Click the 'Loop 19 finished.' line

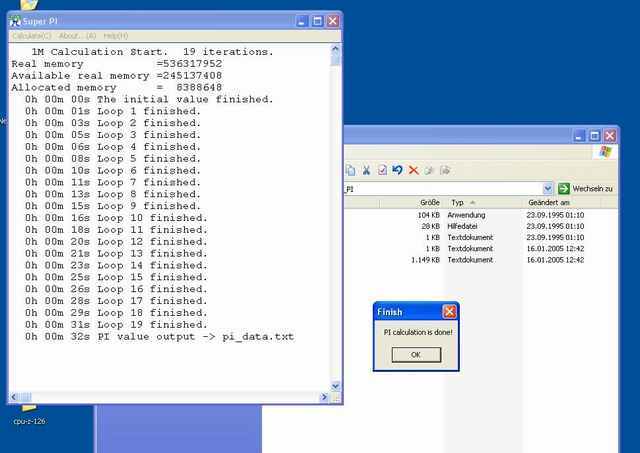click(116, 325)
